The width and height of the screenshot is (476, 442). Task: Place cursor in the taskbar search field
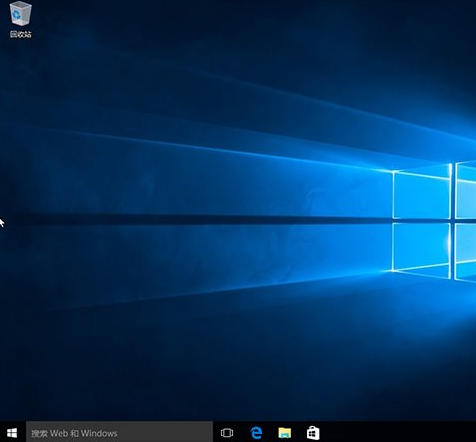[x=119, y=433]
